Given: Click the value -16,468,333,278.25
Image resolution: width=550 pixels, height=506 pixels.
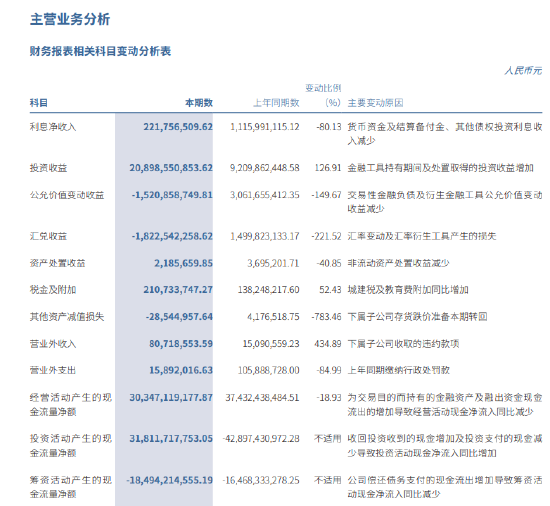Looking at the screenshot, I should point(261,480).
